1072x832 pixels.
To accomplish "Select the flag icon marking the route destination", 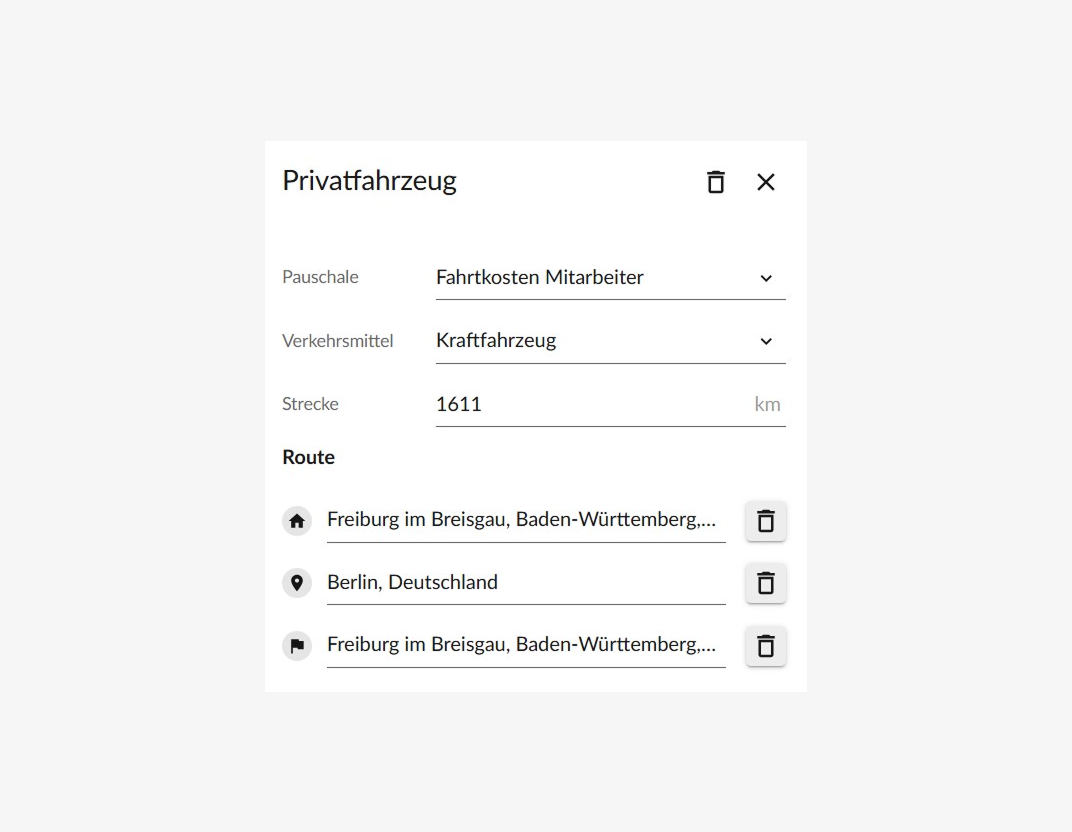I will [297, 646].
